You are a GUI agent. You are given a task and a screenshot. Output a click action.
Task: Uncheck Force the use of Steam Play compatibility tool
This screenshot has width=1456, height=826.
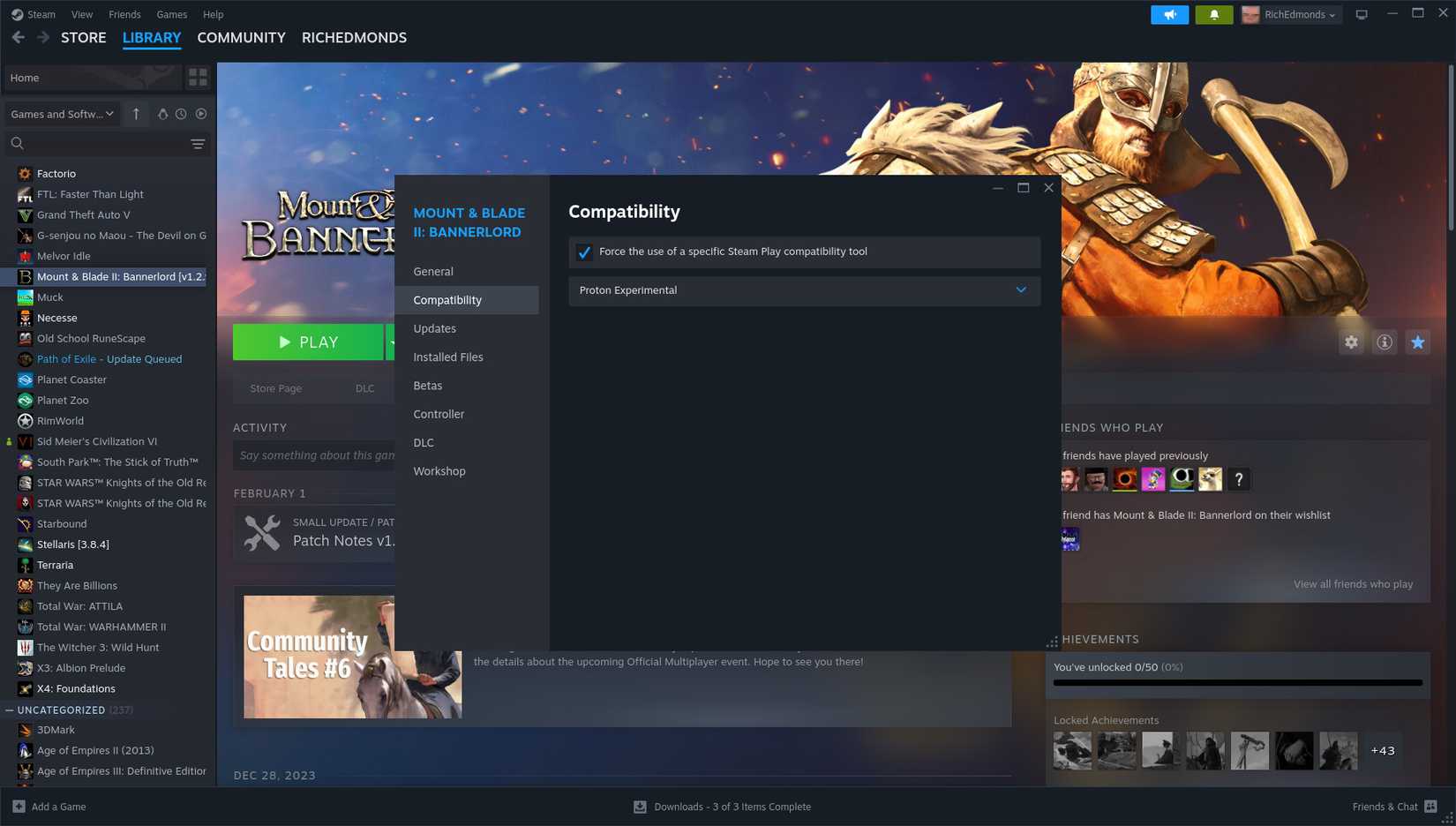[x=584, y=252]
